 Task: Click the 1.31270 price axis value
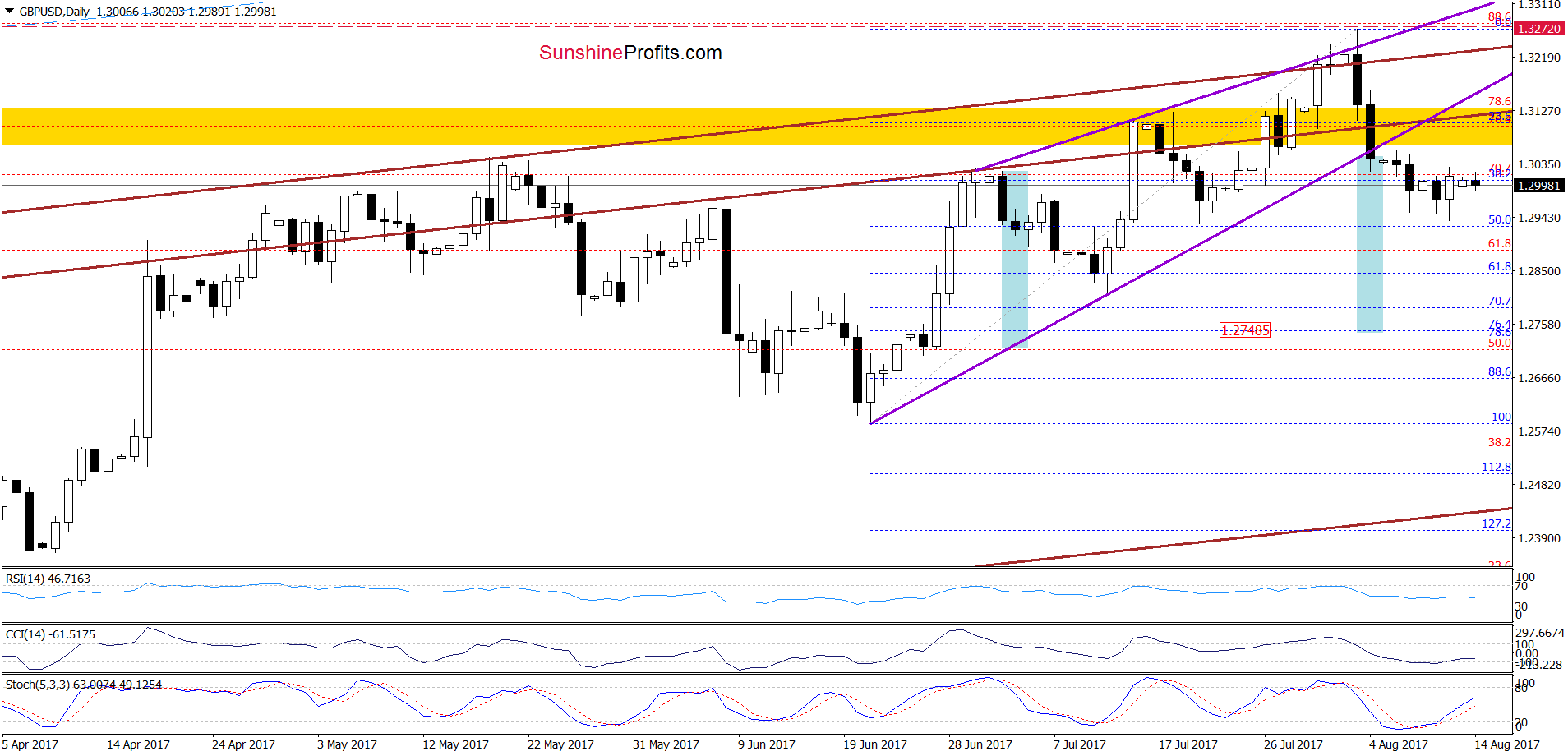(1539, 111)
